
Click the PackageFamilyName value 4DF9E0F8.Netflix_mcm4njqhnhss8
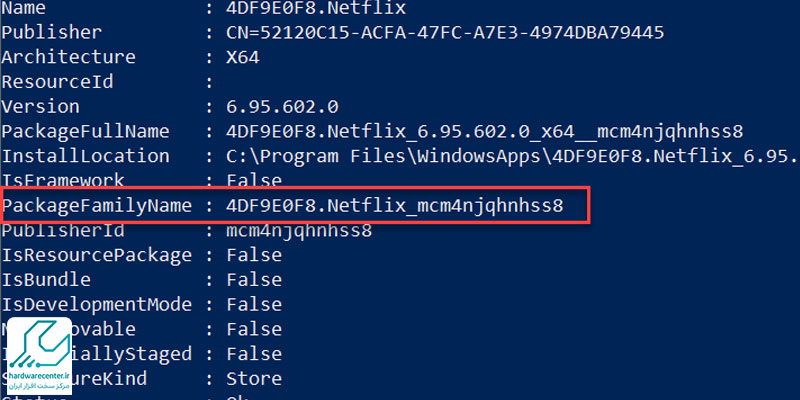(x=394, y=206)
